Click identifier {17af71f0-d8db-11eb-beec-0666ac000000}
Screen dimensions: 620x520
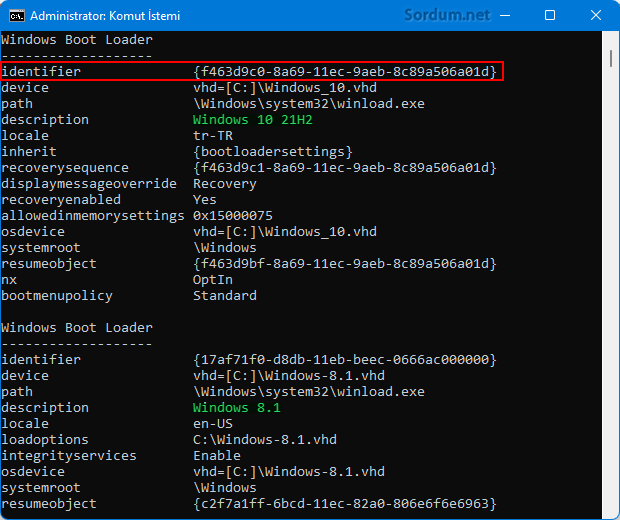coord(344,359)
